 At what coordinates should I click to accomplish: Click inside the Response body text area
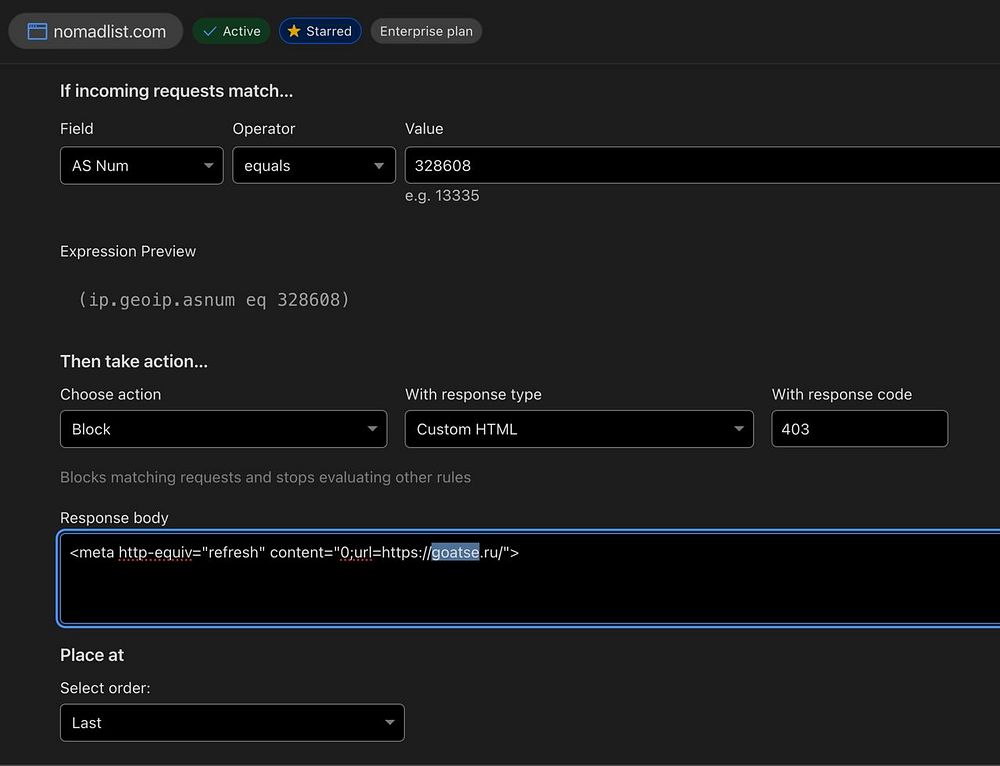[529, 578]
